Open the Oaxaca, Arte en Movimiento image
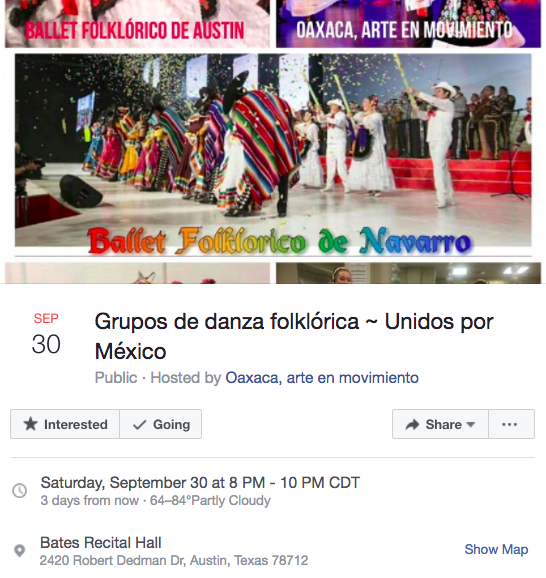 click(408, 24)
